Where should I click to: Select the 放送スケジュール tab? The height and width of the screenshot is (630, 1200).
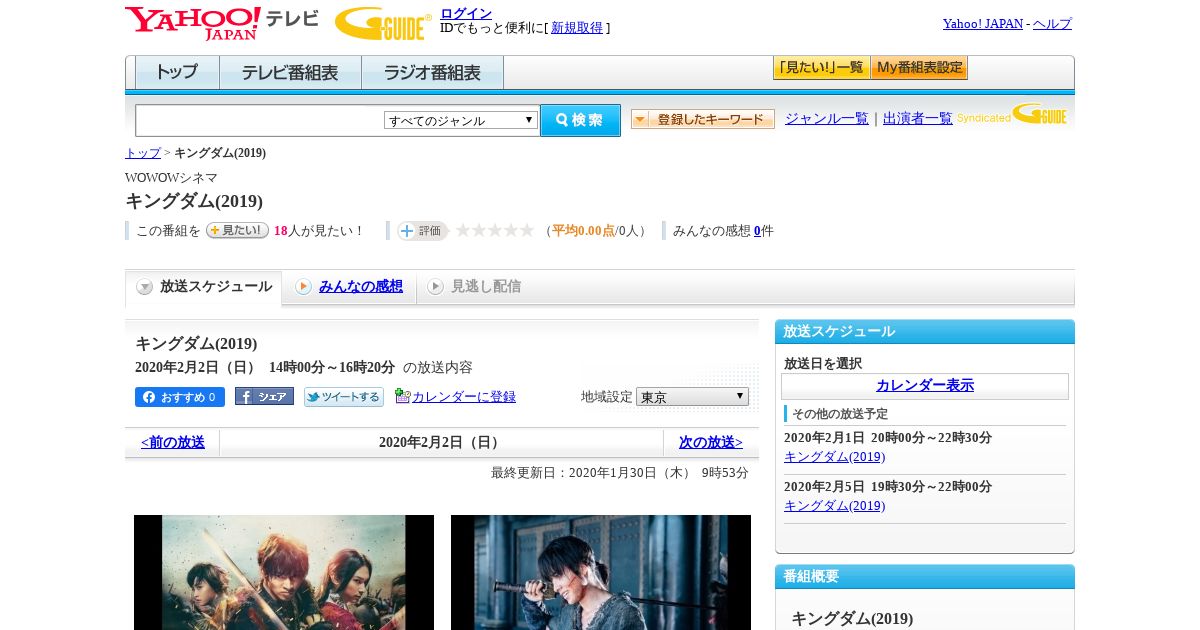[x=203, y=287]
